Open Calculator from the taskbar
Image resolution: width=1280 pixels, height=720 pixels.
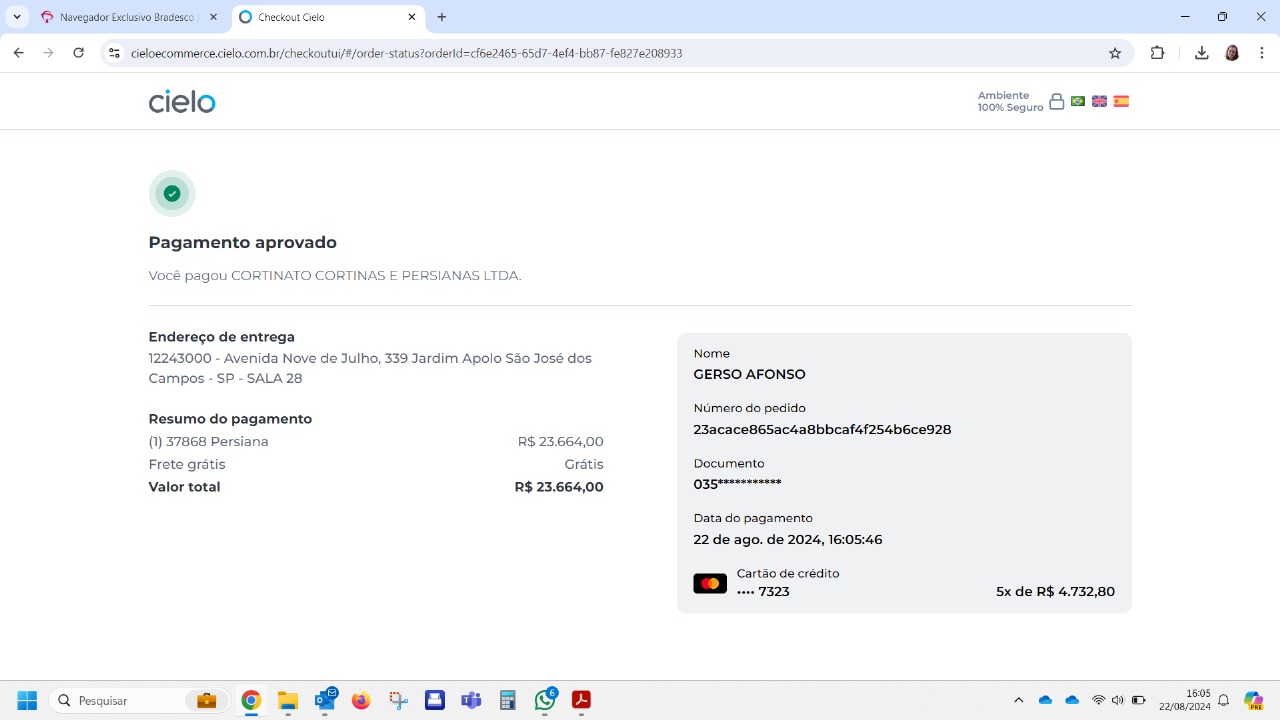[x=508, y=701]
